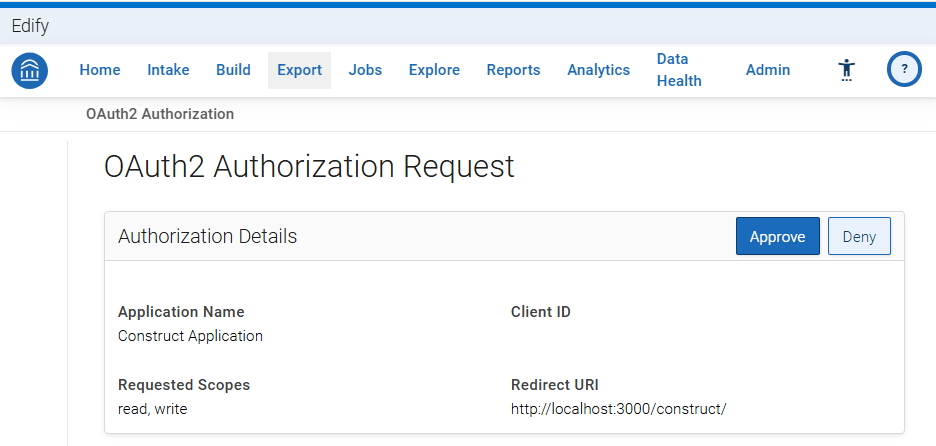Go to the Analytics section

click(599, 70)
